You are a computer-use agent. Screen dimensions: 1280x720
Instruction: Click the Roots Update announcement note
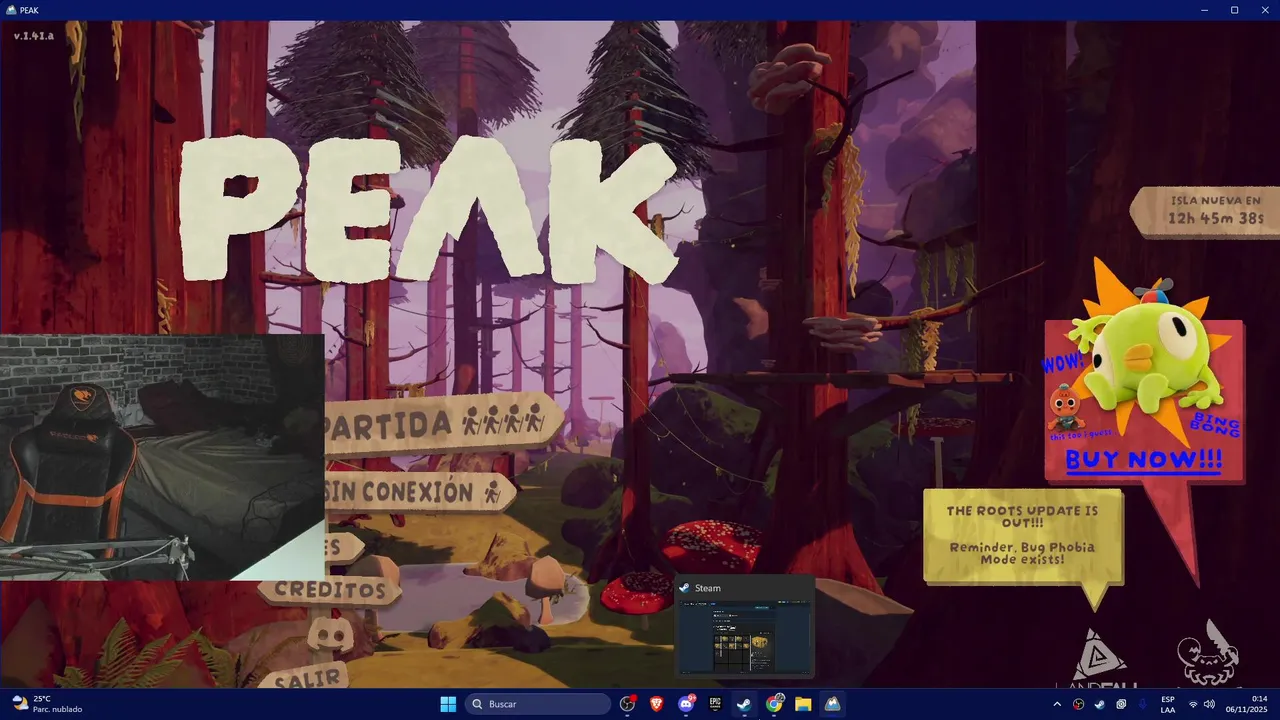click(x=1022, y=536)
